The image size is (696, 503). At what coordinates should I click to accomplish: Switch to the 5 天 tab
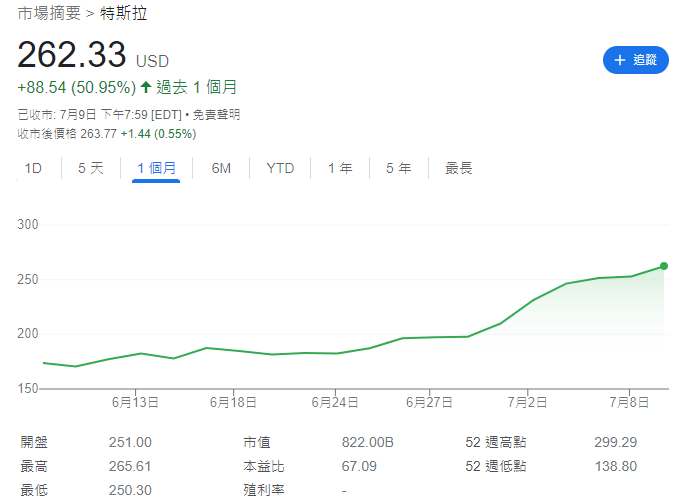point(91,168)
